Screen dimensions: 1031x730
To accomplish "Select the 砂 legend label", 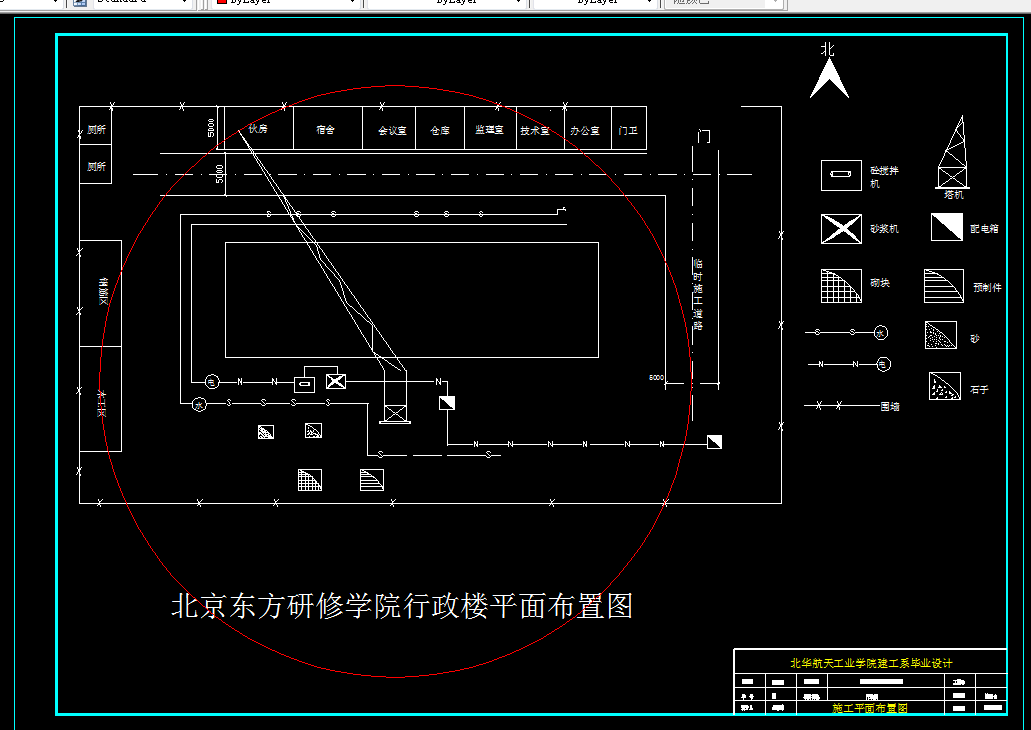I will point(974,339).
